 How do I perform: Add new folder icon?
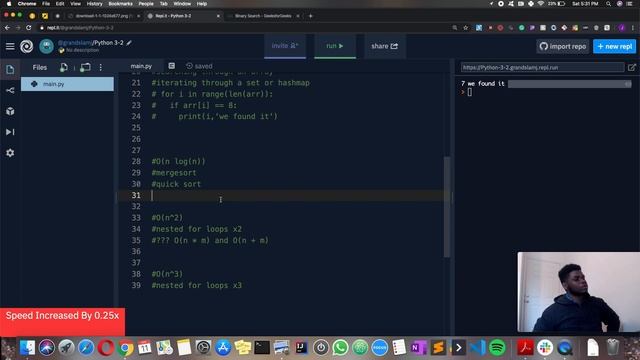(x=85, y=67)
